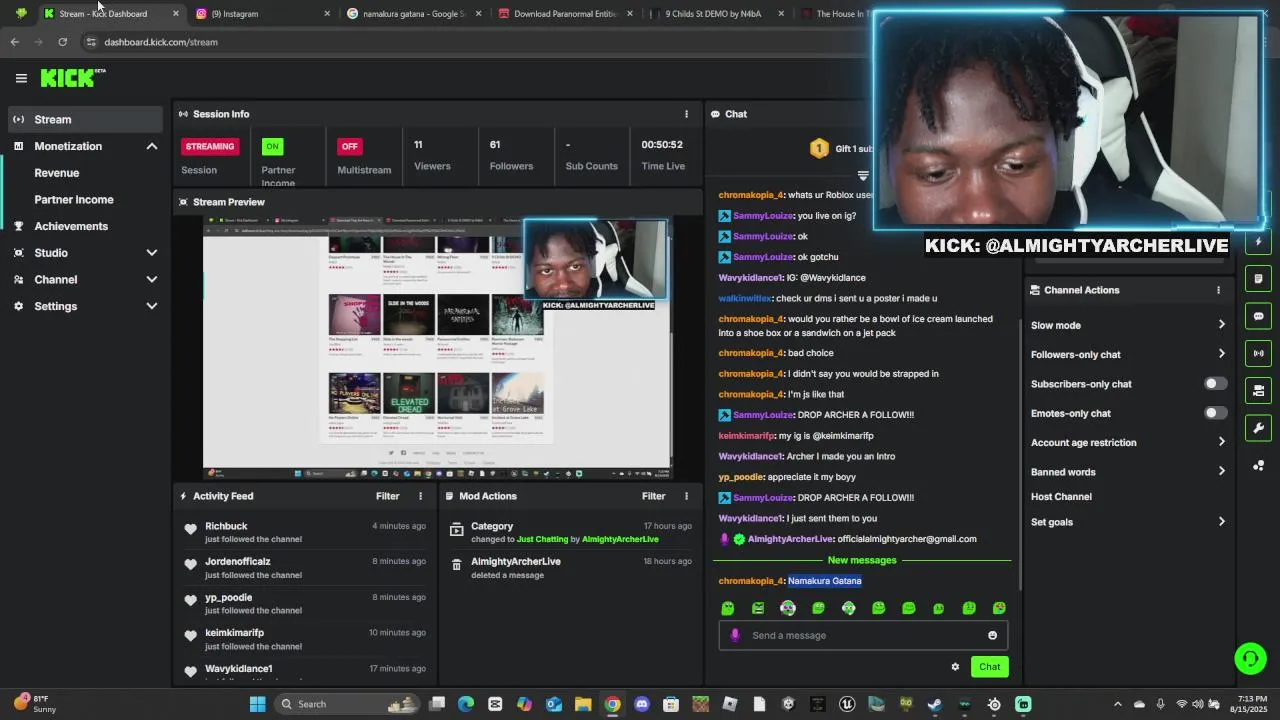Toggle Emotes-only chat switch
Image resolution: width=1280 pixels, height=720 pixels.
(x=1215, y=413)
